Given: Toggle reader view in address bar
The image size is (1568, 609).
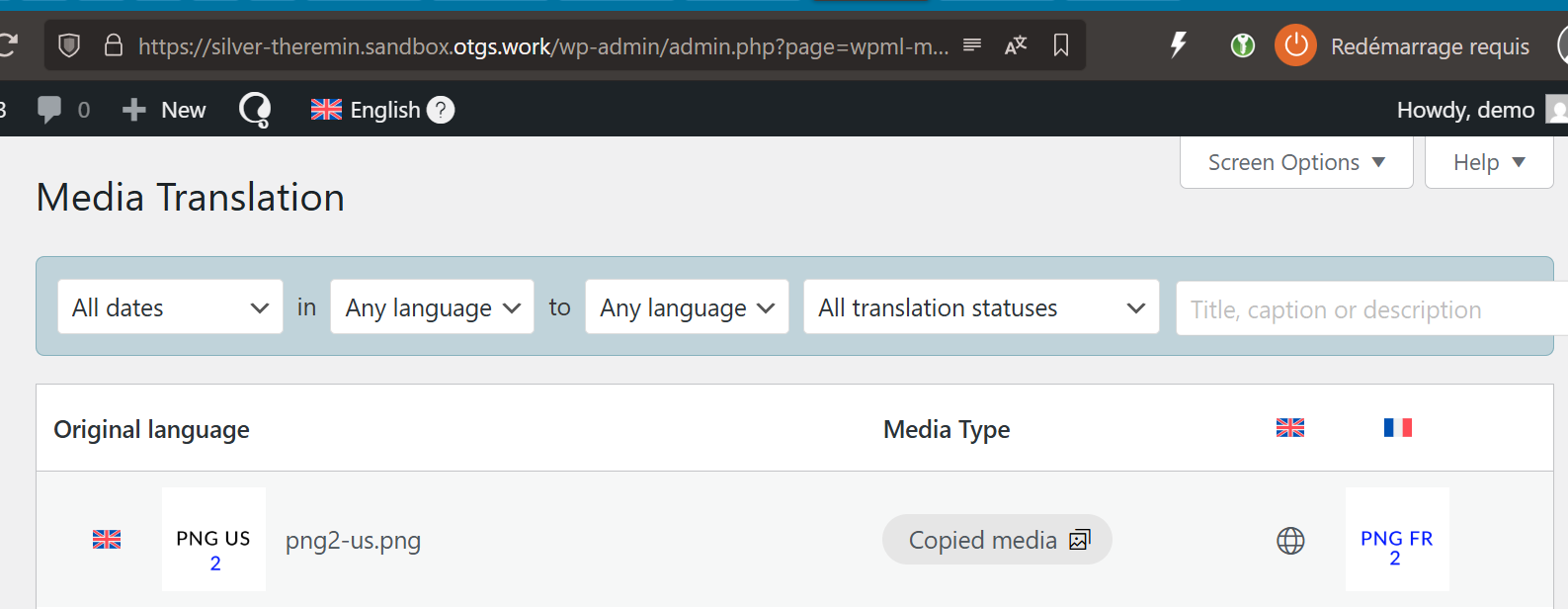Looking at the screenshot, I should click(x=972, y=45).
